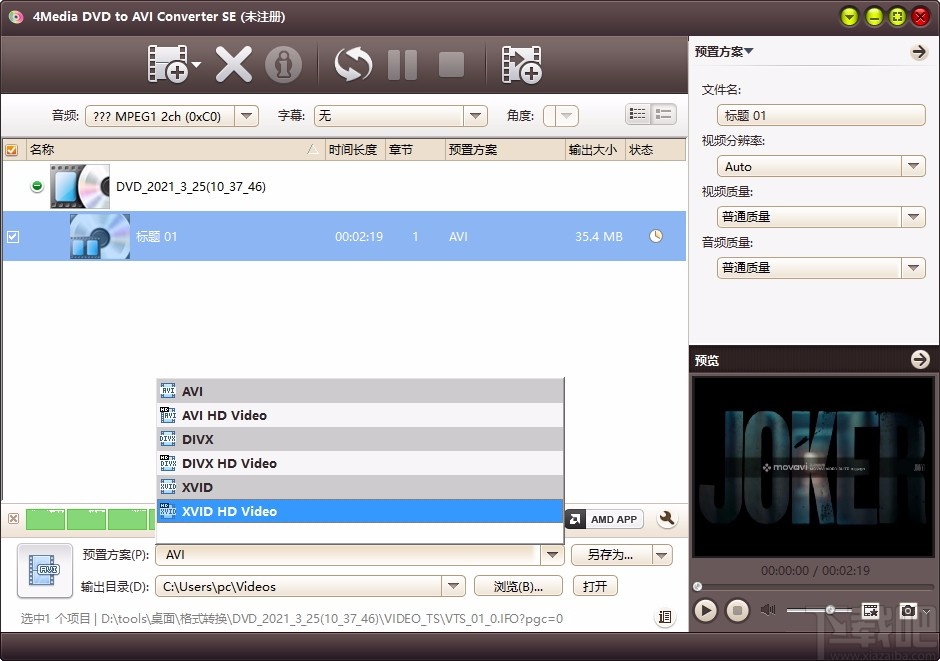Click the AMD APP acceleration button
The height and width of the screenshot is (661, 940).
click(603, 519)
